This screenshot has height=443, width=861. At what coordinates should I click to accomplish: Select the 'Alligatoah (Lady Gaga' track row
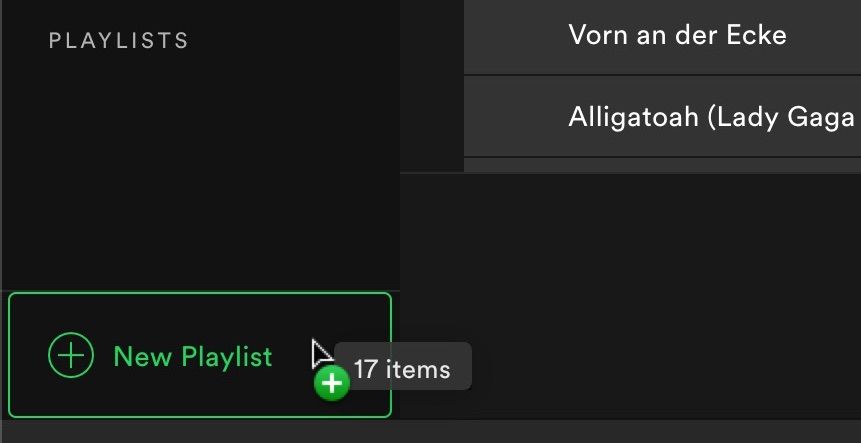point(662,116)
